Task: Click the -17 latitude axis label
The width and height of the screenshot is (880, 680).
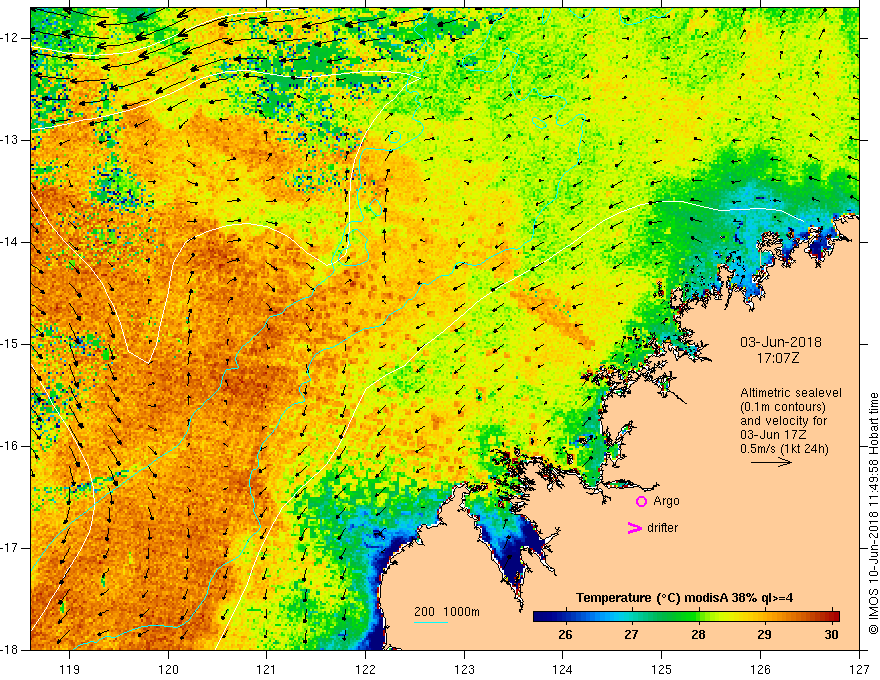Action: (11, 548)
